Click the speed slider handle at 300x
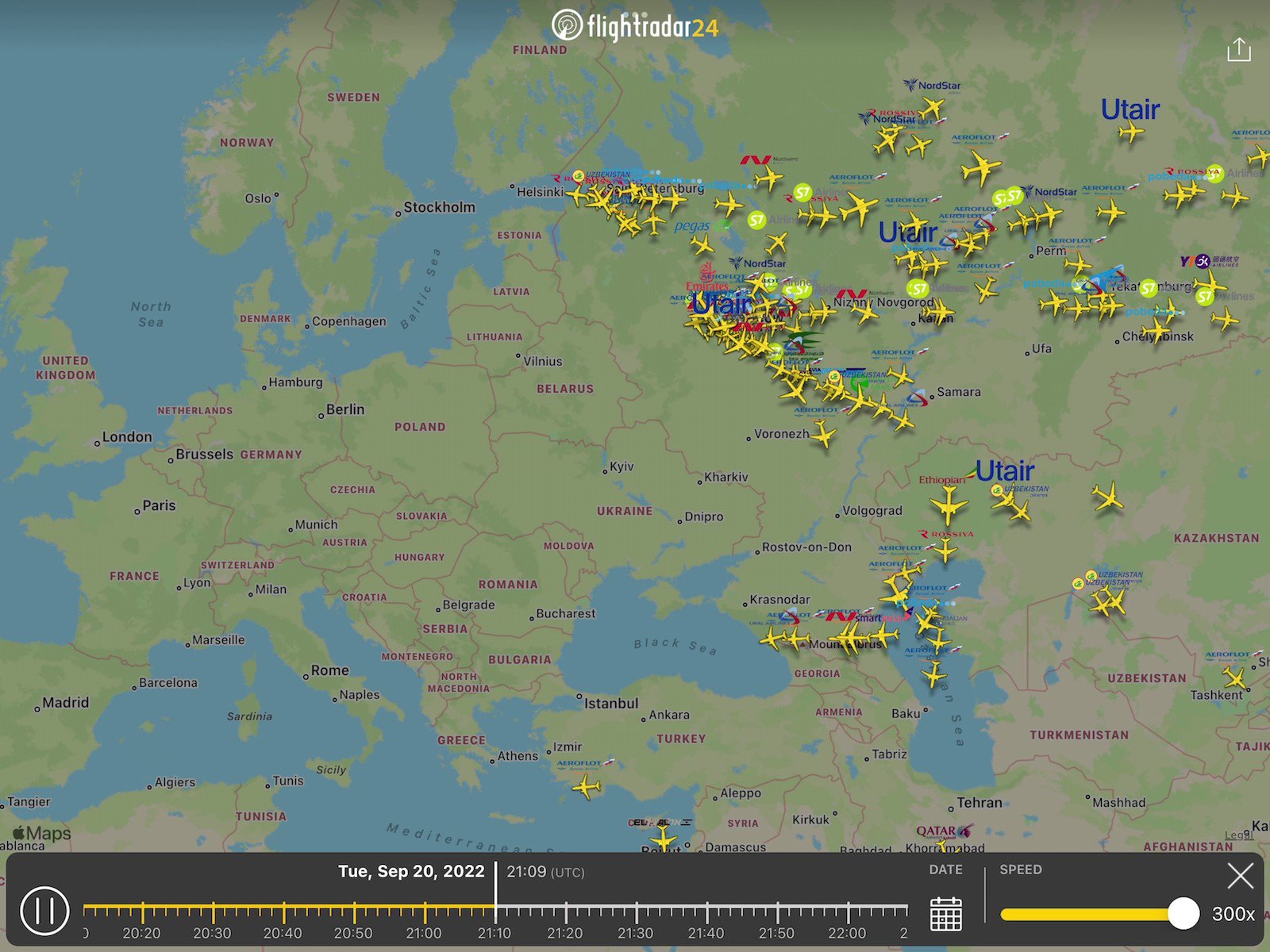Viewport: 1270px width, 952px height. (1183, 914)
